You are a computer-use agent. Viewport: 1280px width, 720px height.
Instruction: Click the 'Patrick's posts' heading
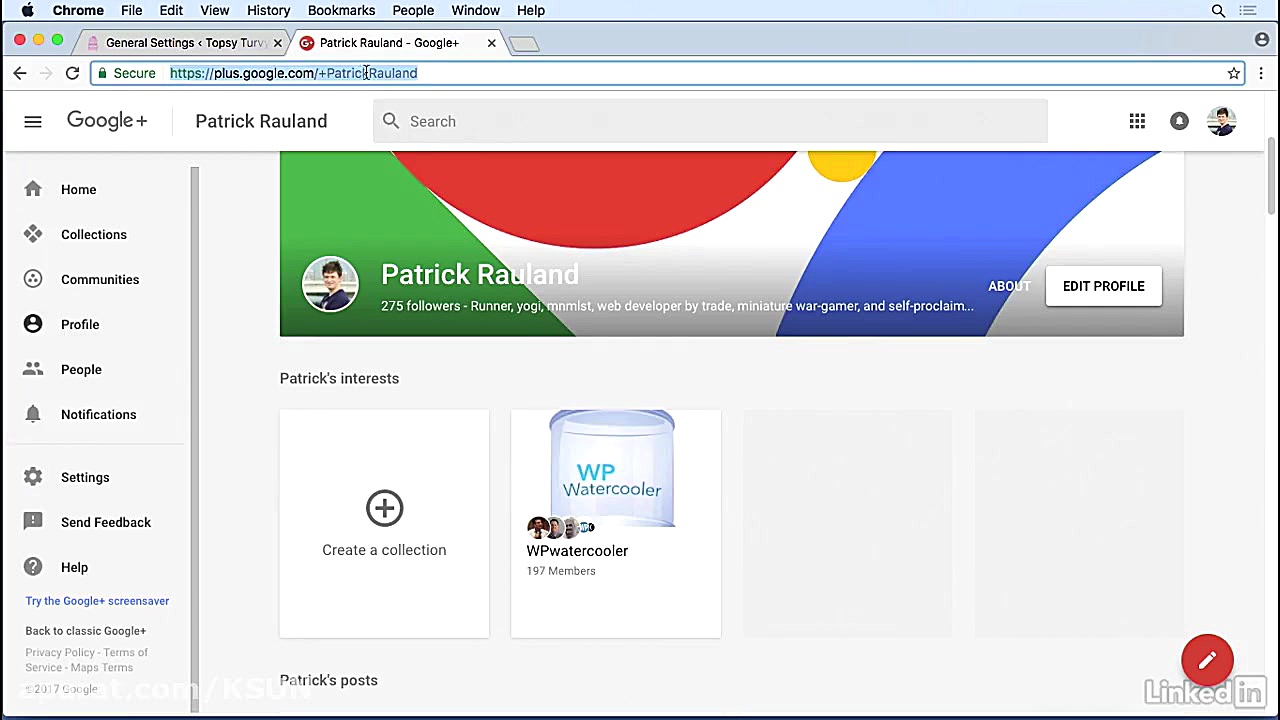328,680
